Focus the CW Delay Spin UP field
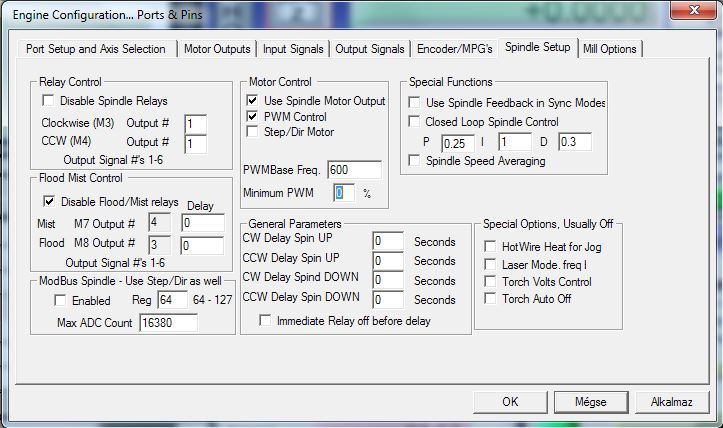The image size is (723, 428). 387,241
